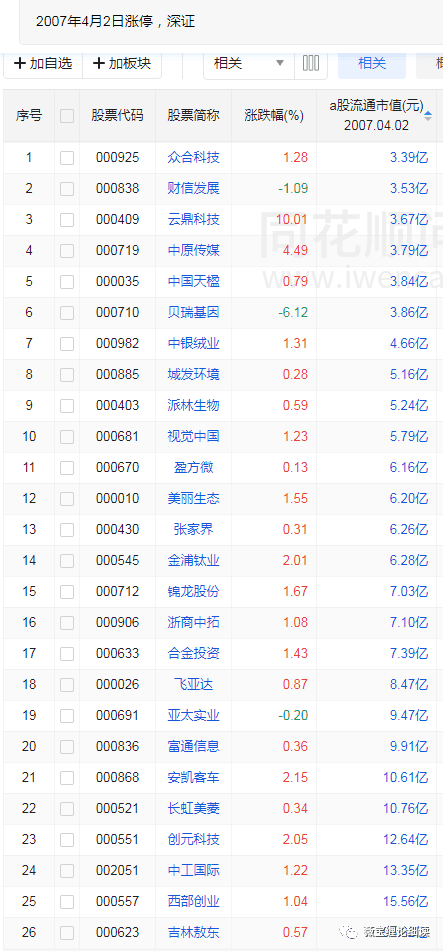443x951 pixels.
Task: Click the column layout icon beside the dropdown
Action: pos(311,63)
